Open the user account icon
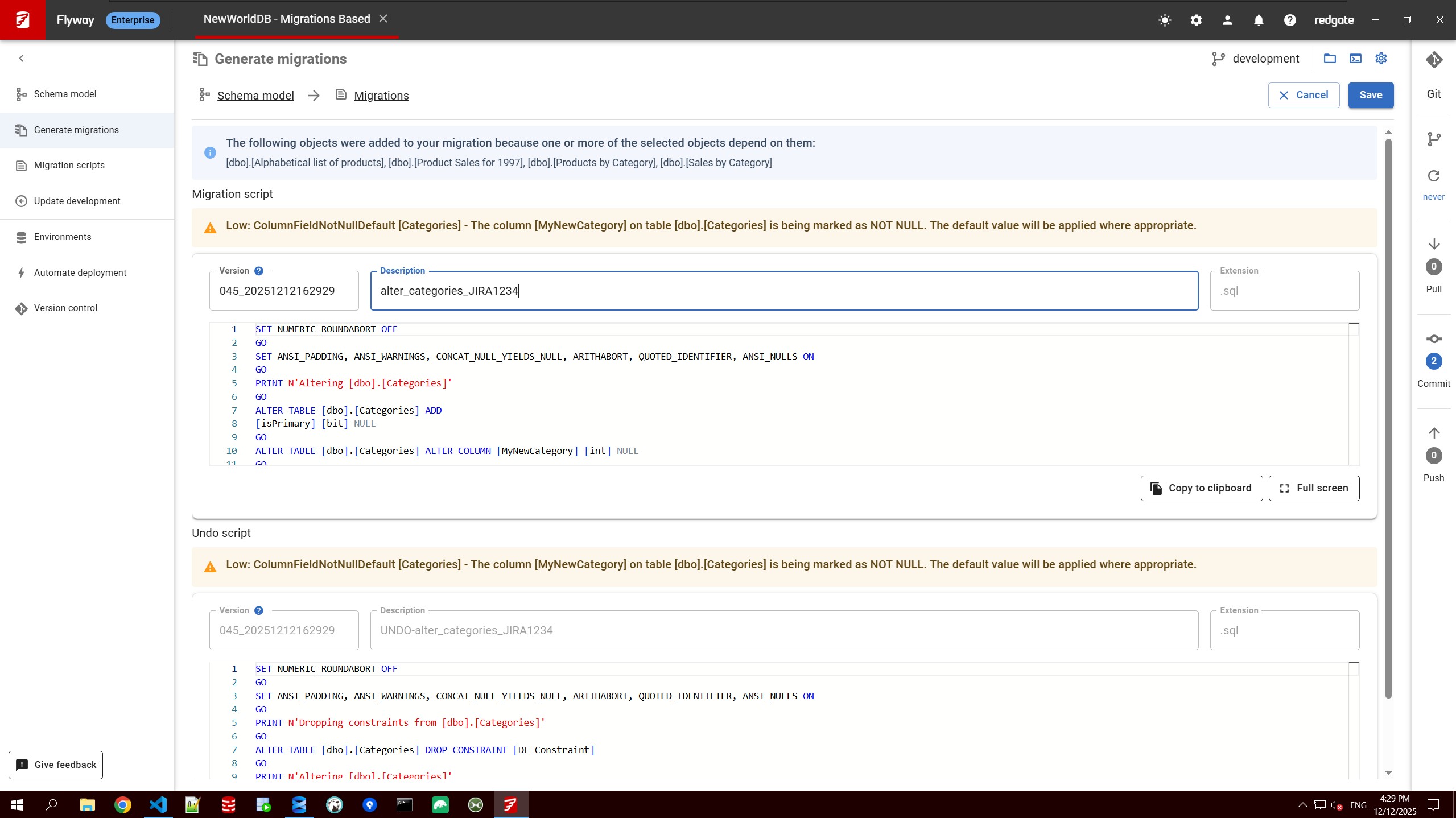The image size is (1456, 818). tap(1227, 20)
